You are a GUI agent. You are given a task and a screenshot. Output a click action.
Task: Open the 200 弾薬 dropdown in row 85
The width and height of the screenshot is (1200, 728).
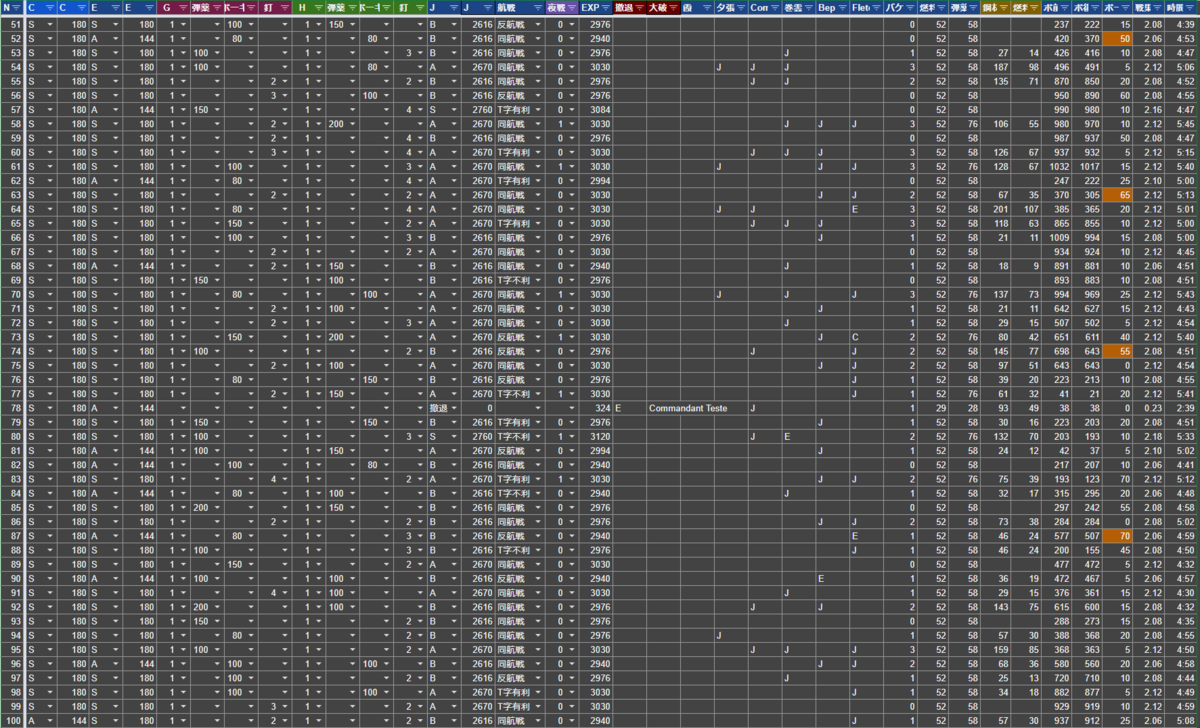click(215, 507)
